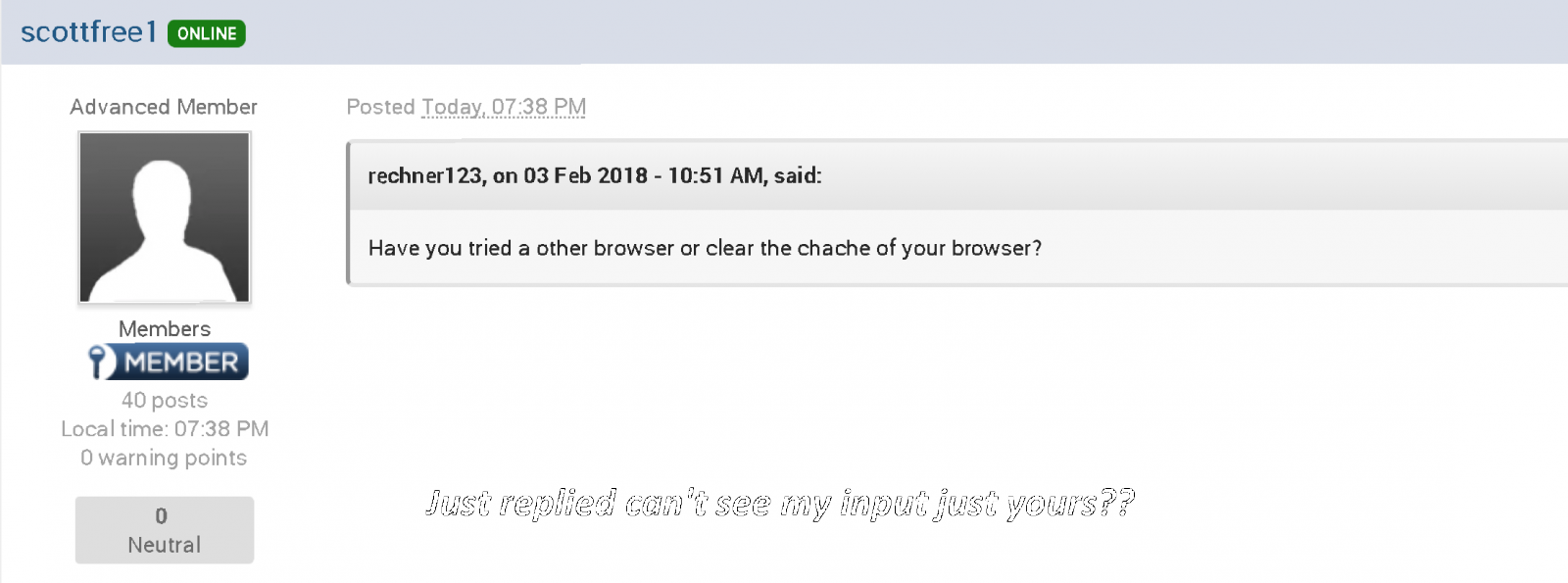Image resolution: width=1568 pixels, height=583 pixels.
Task: Select the Advanced Member title text
Action: click(x=164, y=107)
